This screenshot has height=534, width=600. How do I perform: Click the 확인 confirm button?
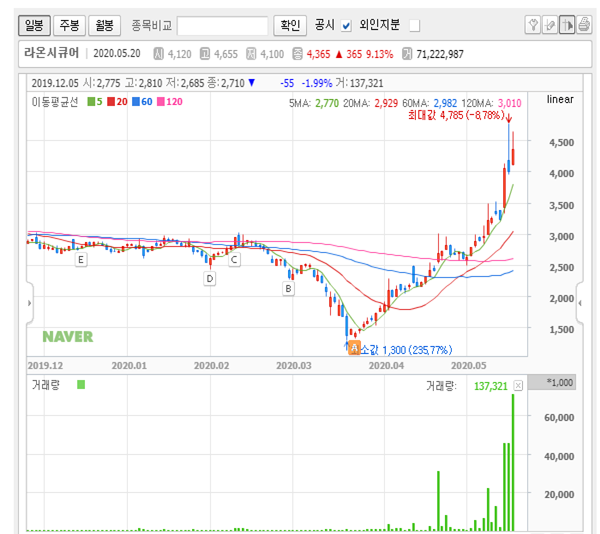click(290, 26)
